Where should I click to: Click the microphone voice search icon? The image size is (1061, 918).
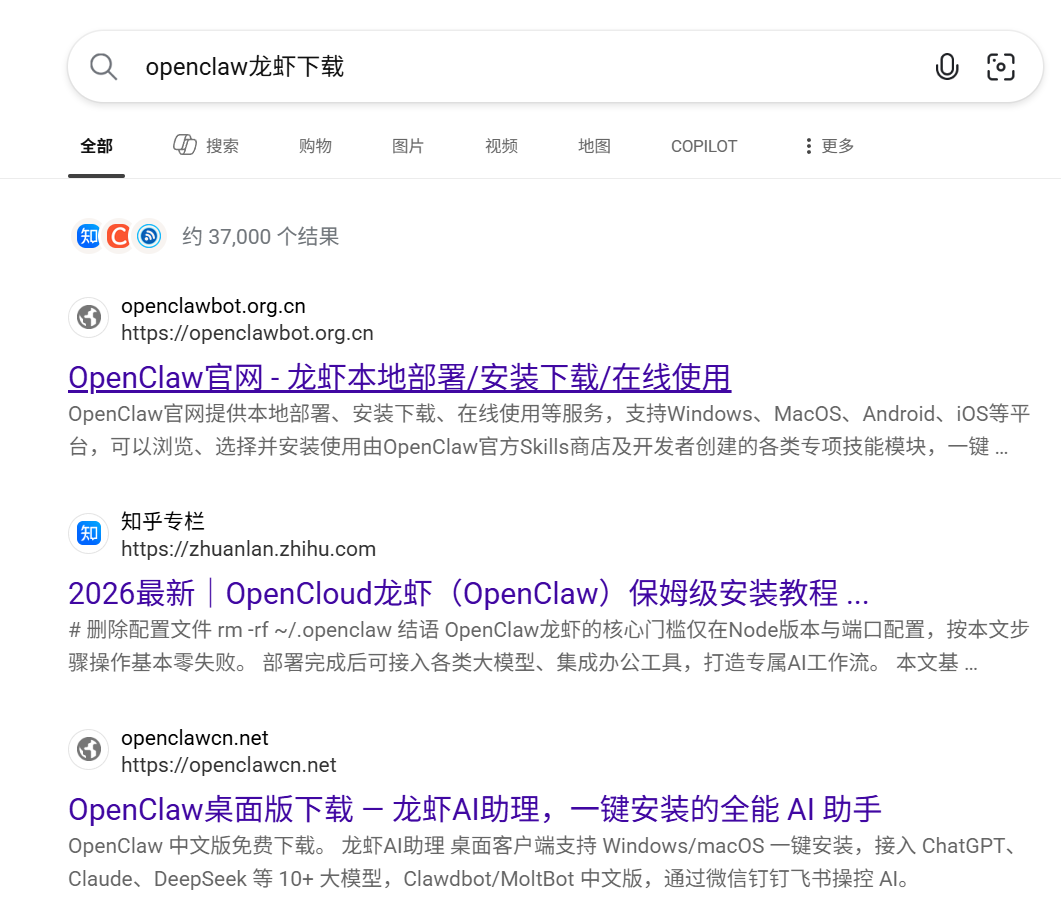(x=947, y=67)
